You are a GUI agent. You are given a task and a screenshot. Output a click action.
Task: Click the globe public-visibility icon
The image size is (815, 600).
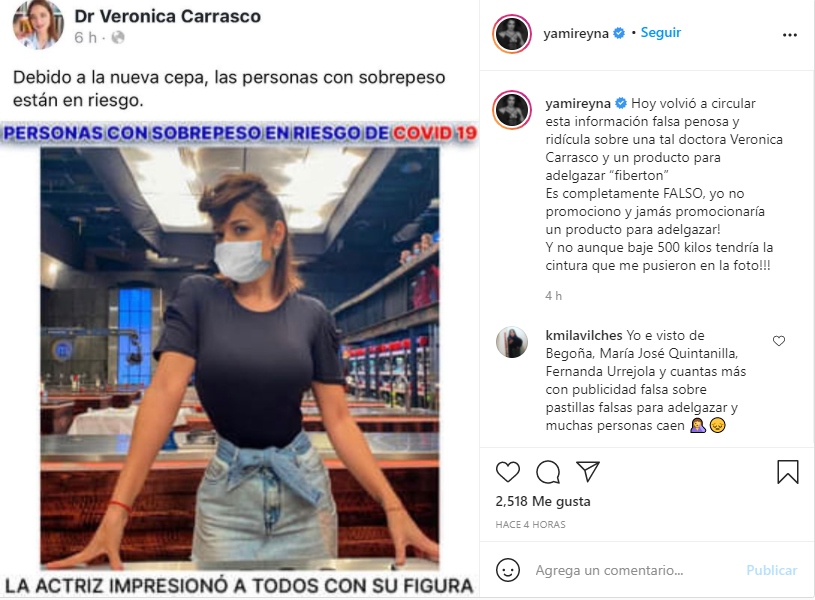click(x=118, y=37)
